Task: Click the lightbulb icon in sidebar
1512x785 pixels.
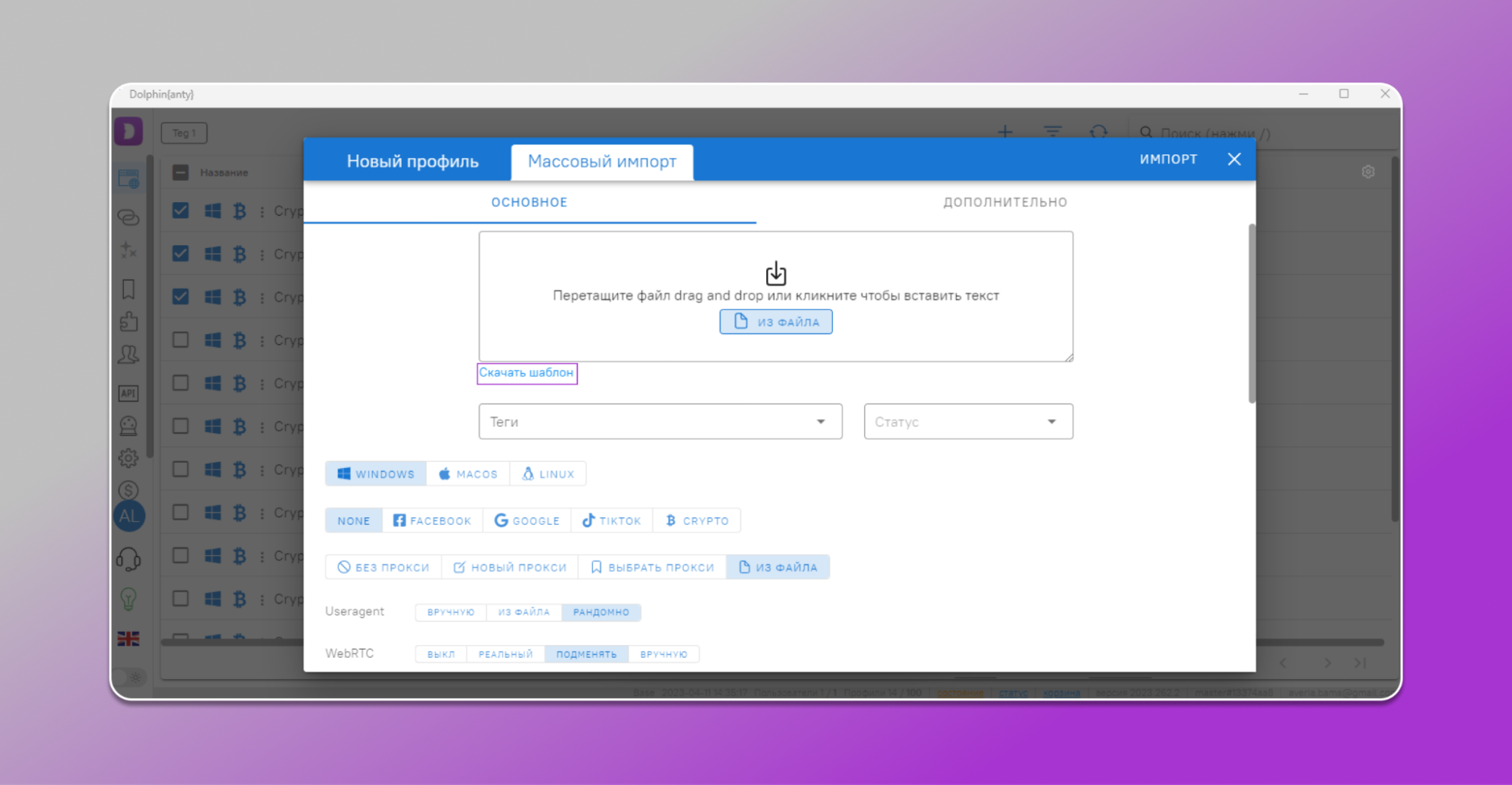Action: pos(128,599)
